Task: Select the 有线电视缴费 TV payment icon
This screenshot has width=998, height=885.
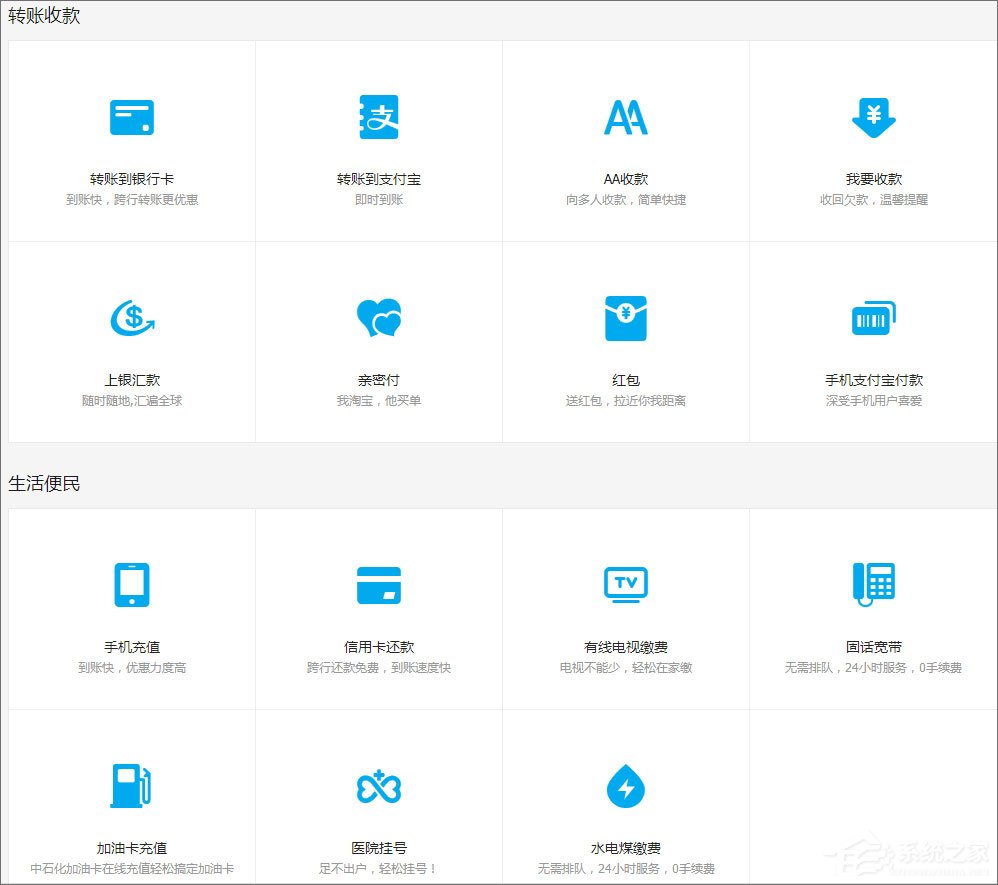Action: (x=625, y=585)
